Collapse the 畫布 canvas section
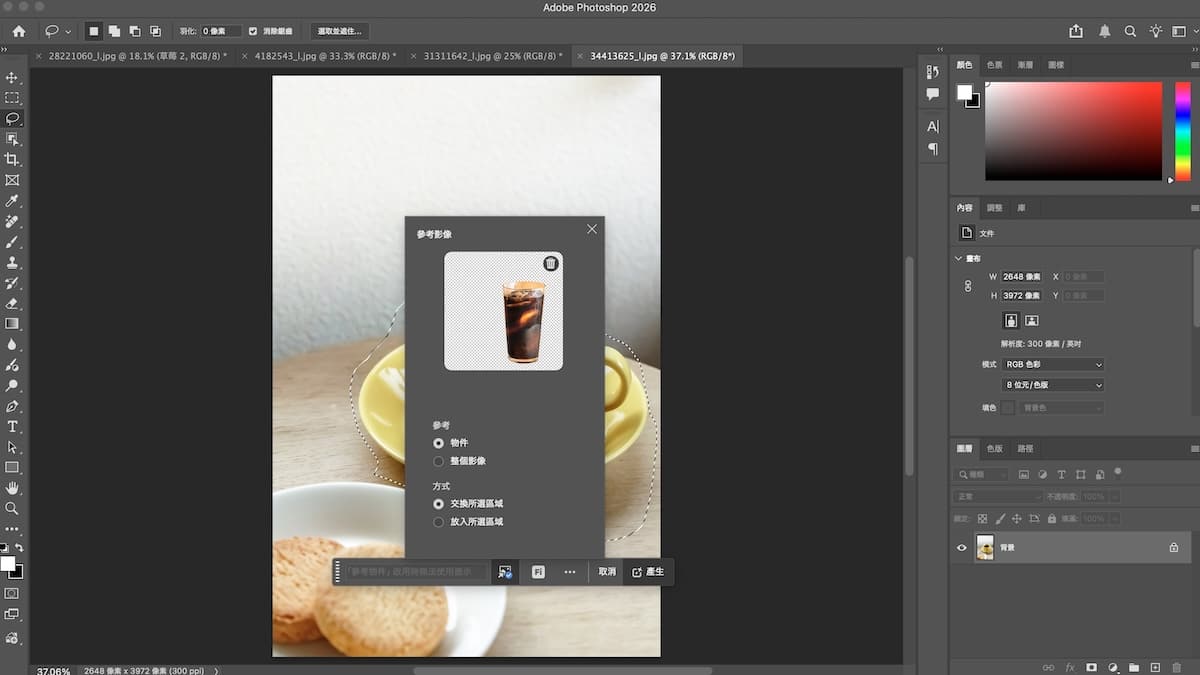Screen dimensions: 1200x675 pyautogui.click(x=958, y=258)
